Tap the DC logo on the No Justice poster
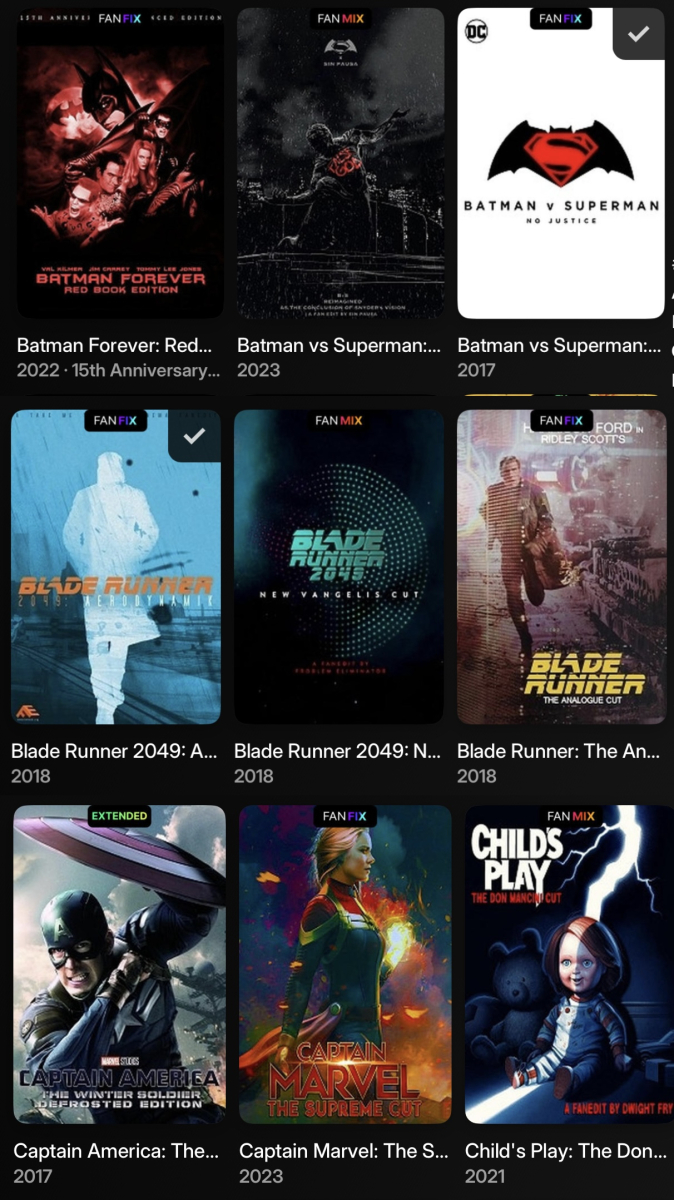674x1200 pixels. pos(477,31)
